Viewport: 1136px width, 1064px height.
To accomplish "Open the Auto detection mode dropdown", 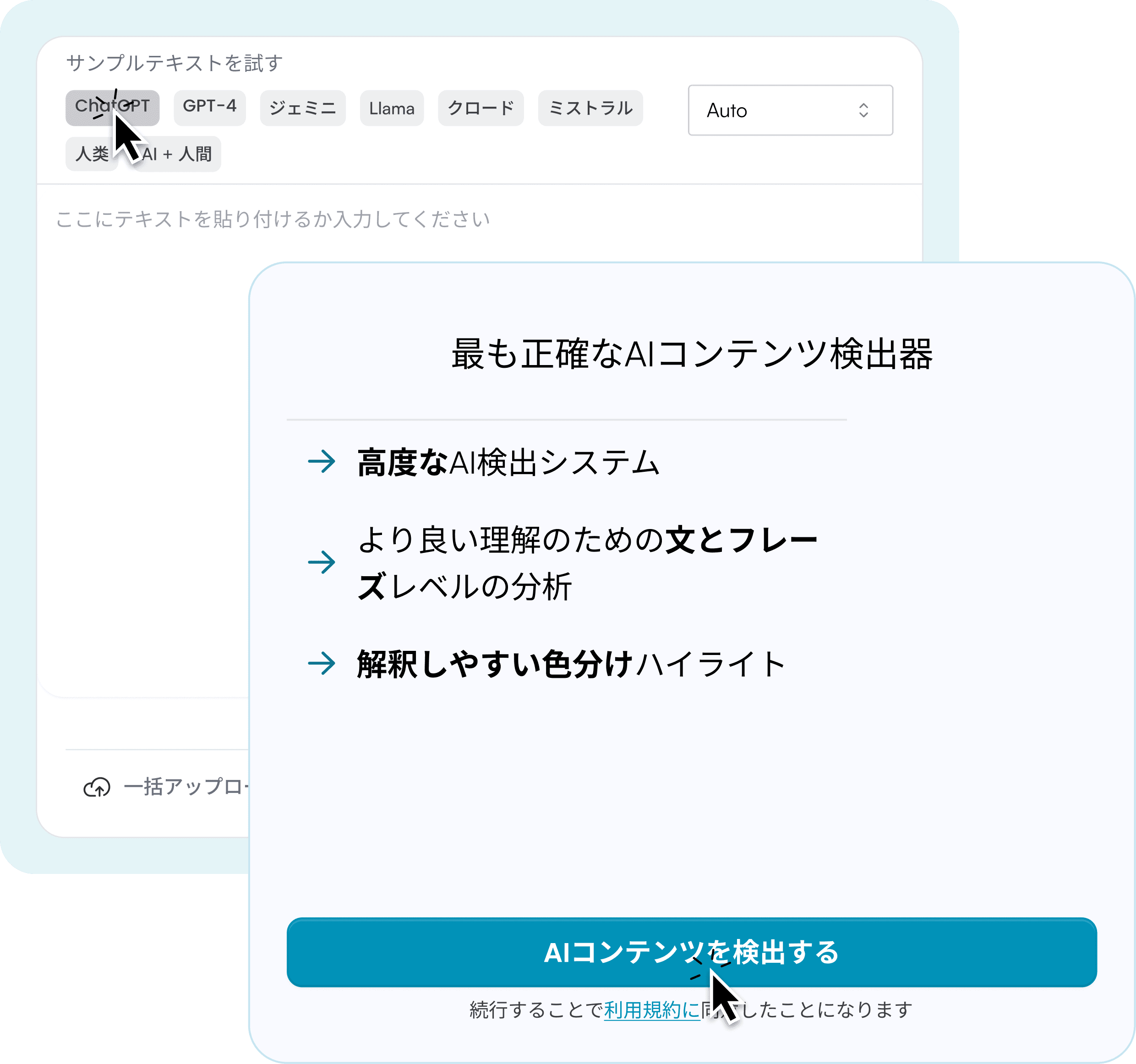I will click(791, 110).
